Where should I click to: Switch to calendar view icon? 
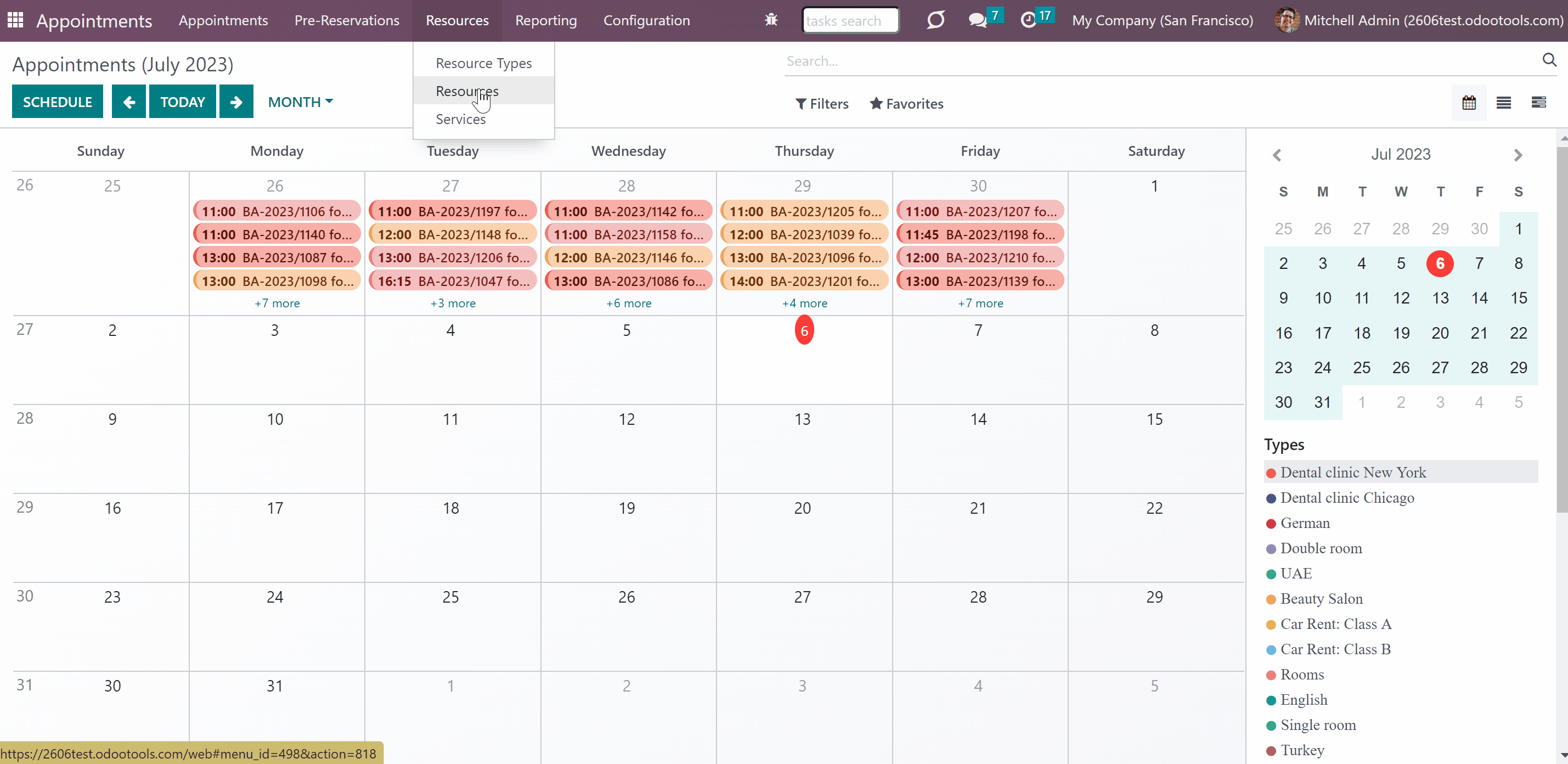tap(1469, 102)
